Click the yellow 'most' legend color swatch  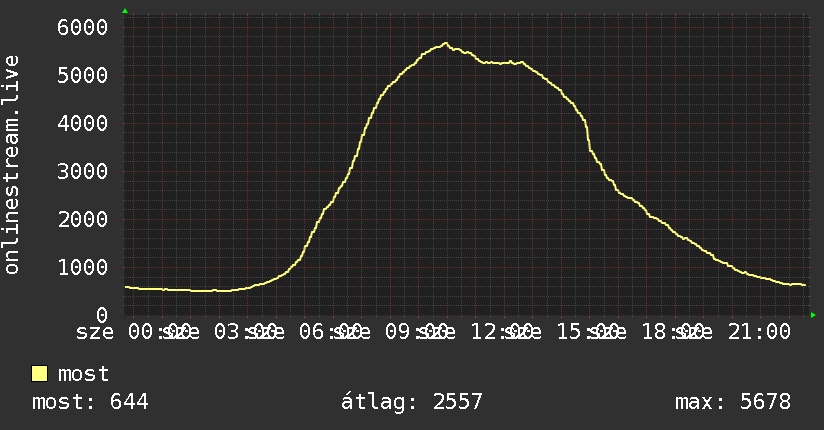click(x=39, y=374)
